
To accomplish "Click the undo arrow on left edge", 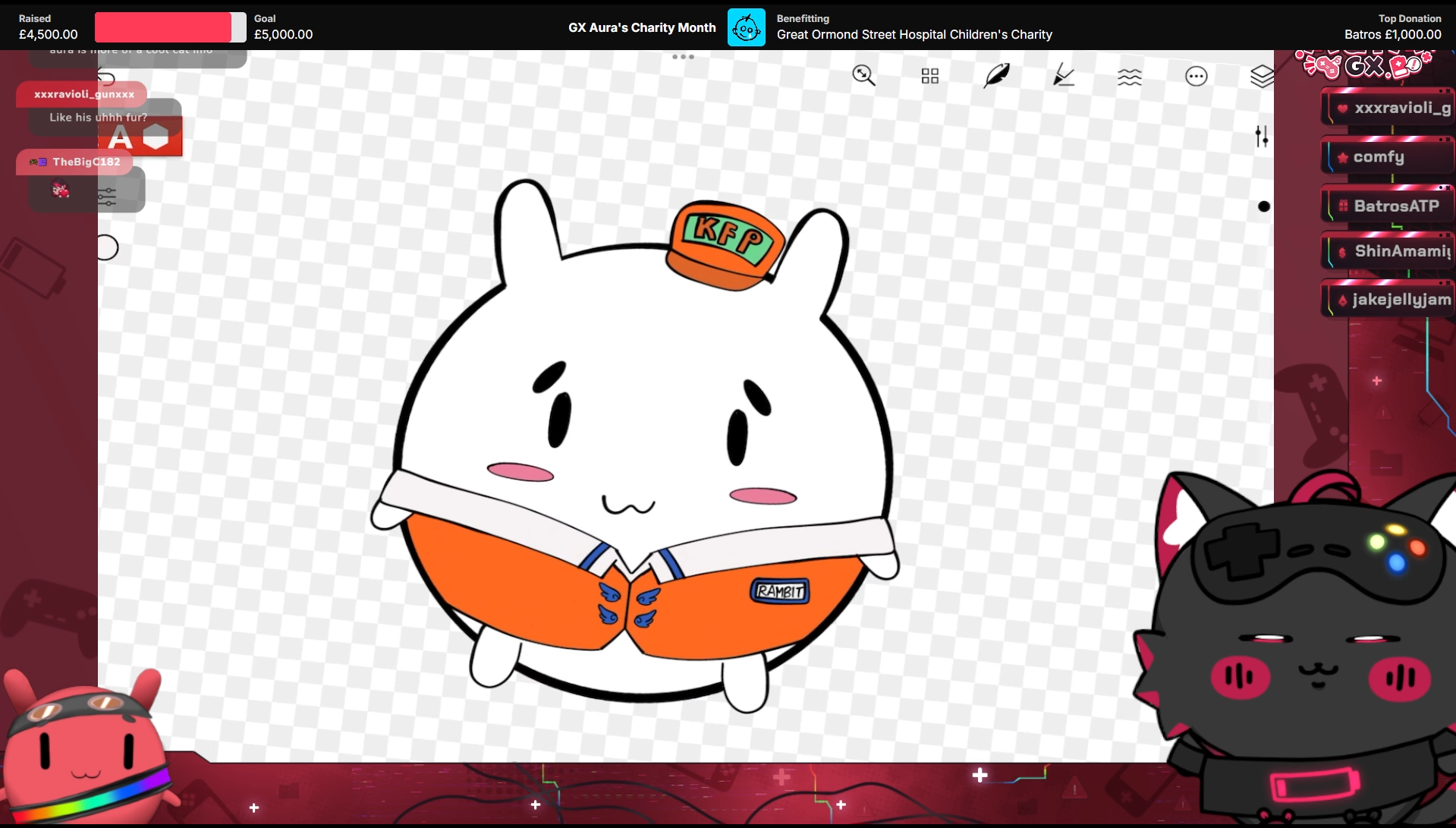I will (106, 78).
